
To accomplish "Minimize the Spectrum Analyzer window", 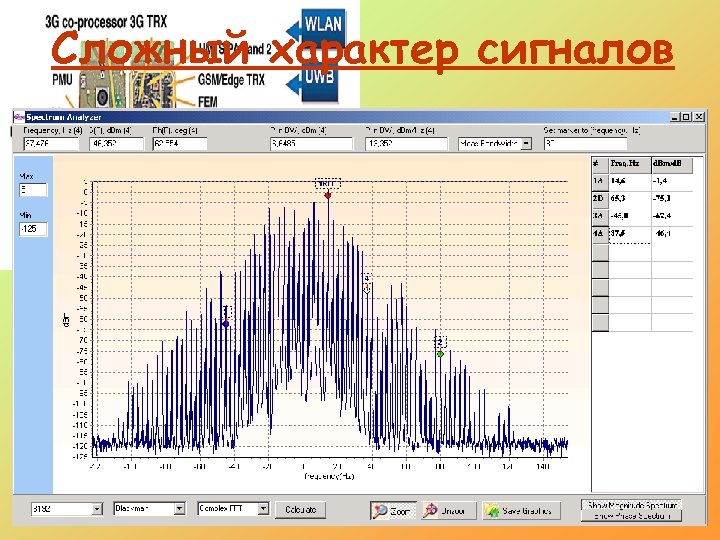I will point(675,117).
